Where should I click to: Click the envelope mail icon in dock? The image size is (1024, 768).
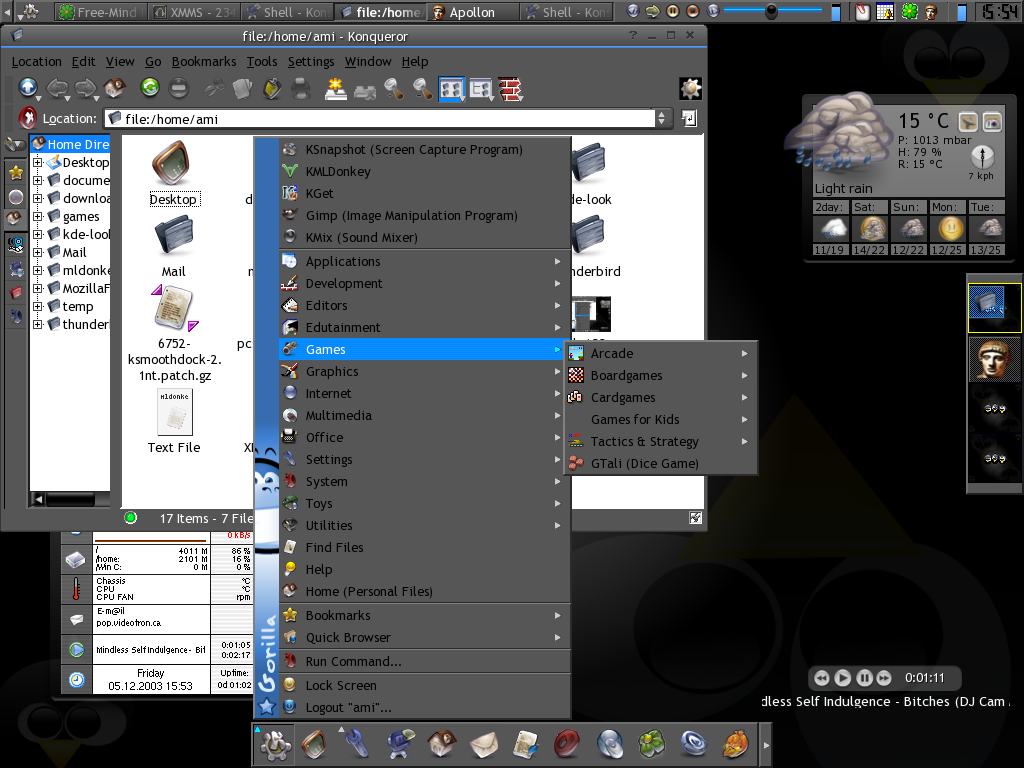click(x=484, y=745)
